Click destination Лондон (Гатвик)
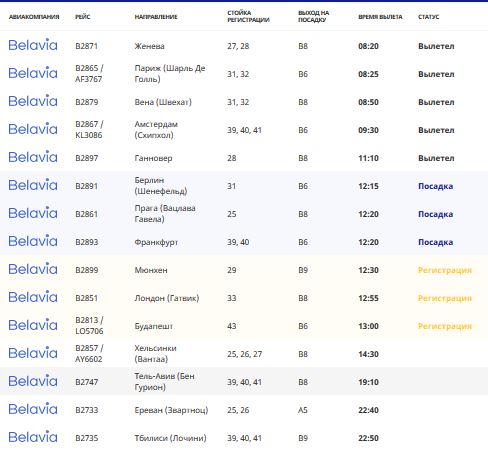This screenshot has width=488, height=451. pyautogui.click(x=167, y=298)
